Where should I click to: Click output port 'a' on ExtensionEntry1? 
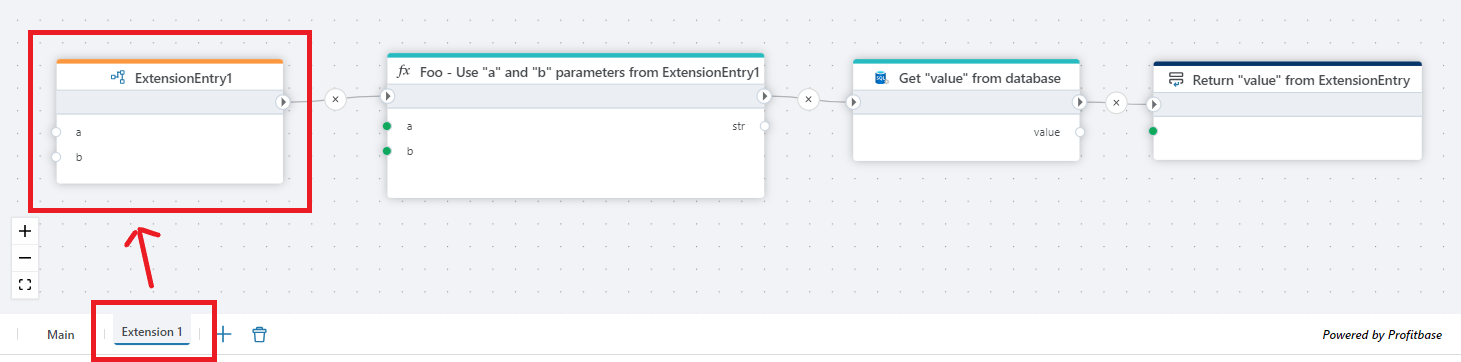coord(56,132)
